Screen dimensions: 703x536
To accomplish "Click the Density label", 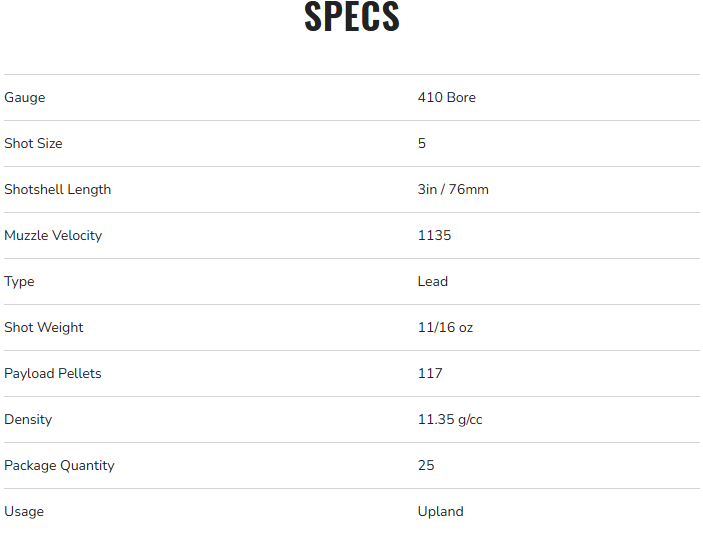I will [28, 420].
